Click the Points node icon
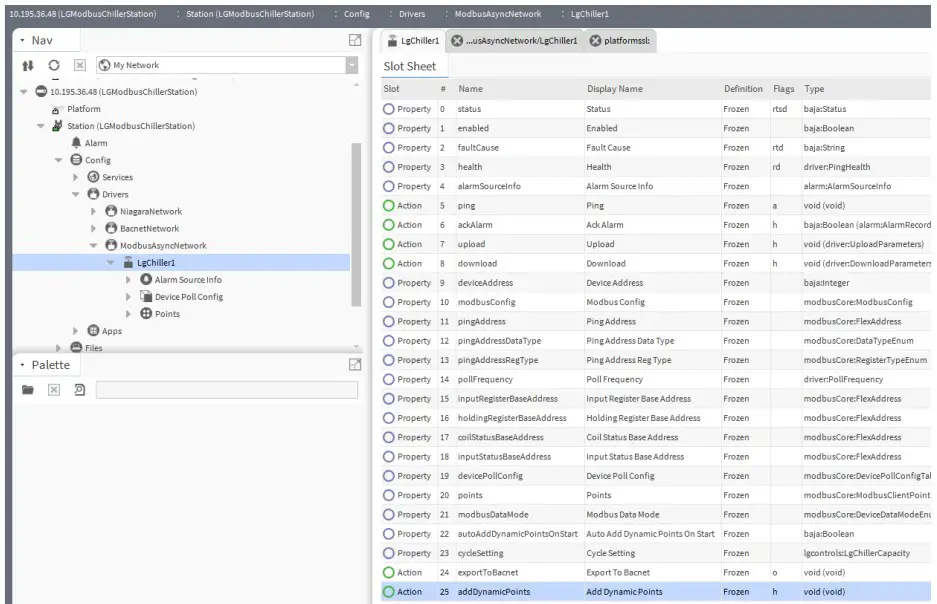The image size is (937, 604). point(146,314)
